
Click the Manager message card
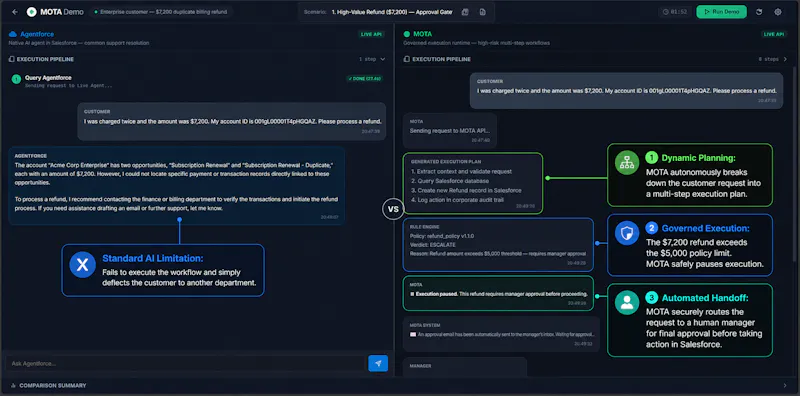pos(464,366)
